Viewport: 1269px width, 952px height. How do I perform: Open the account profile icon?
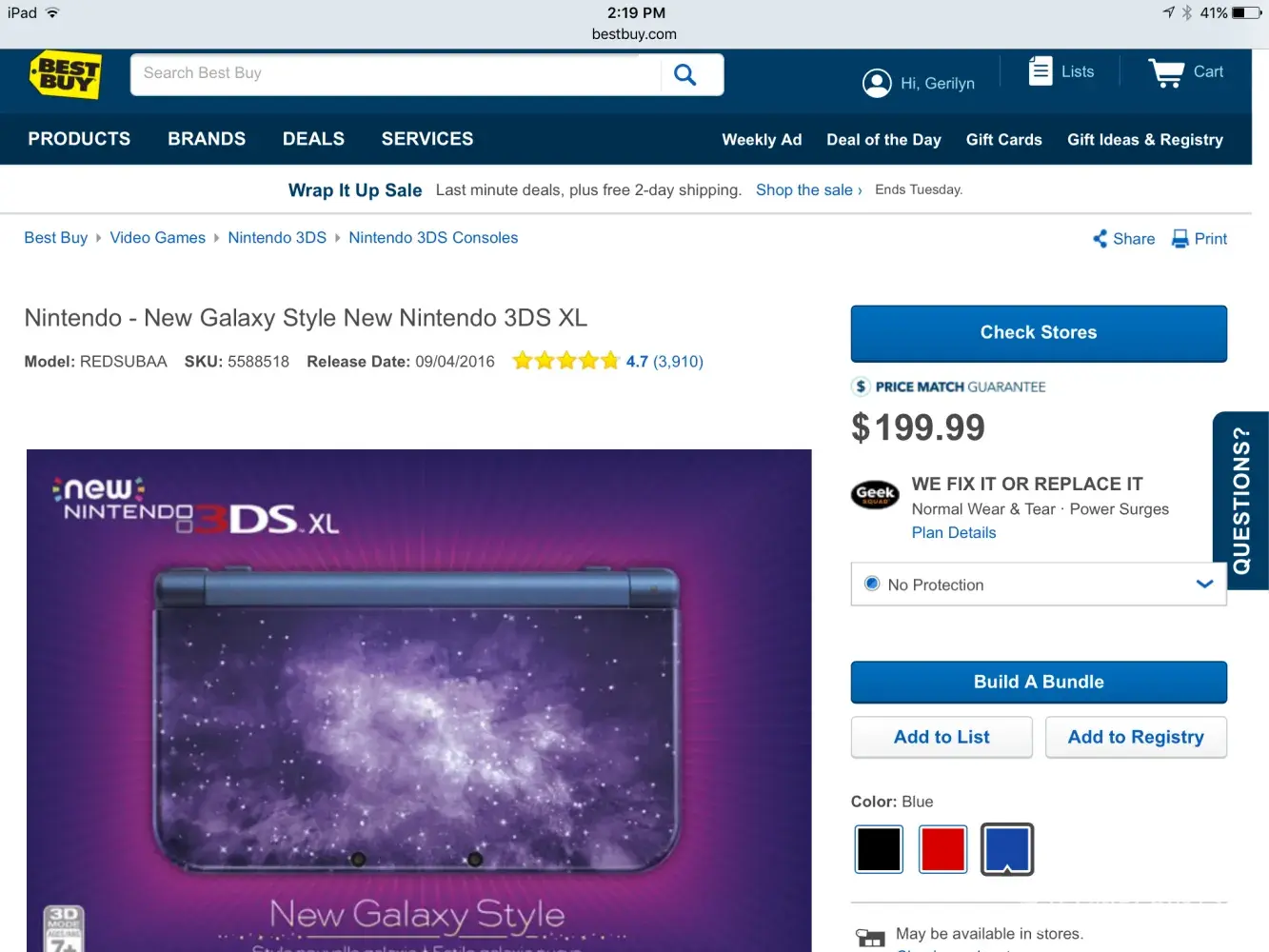[x=877, y=84]
